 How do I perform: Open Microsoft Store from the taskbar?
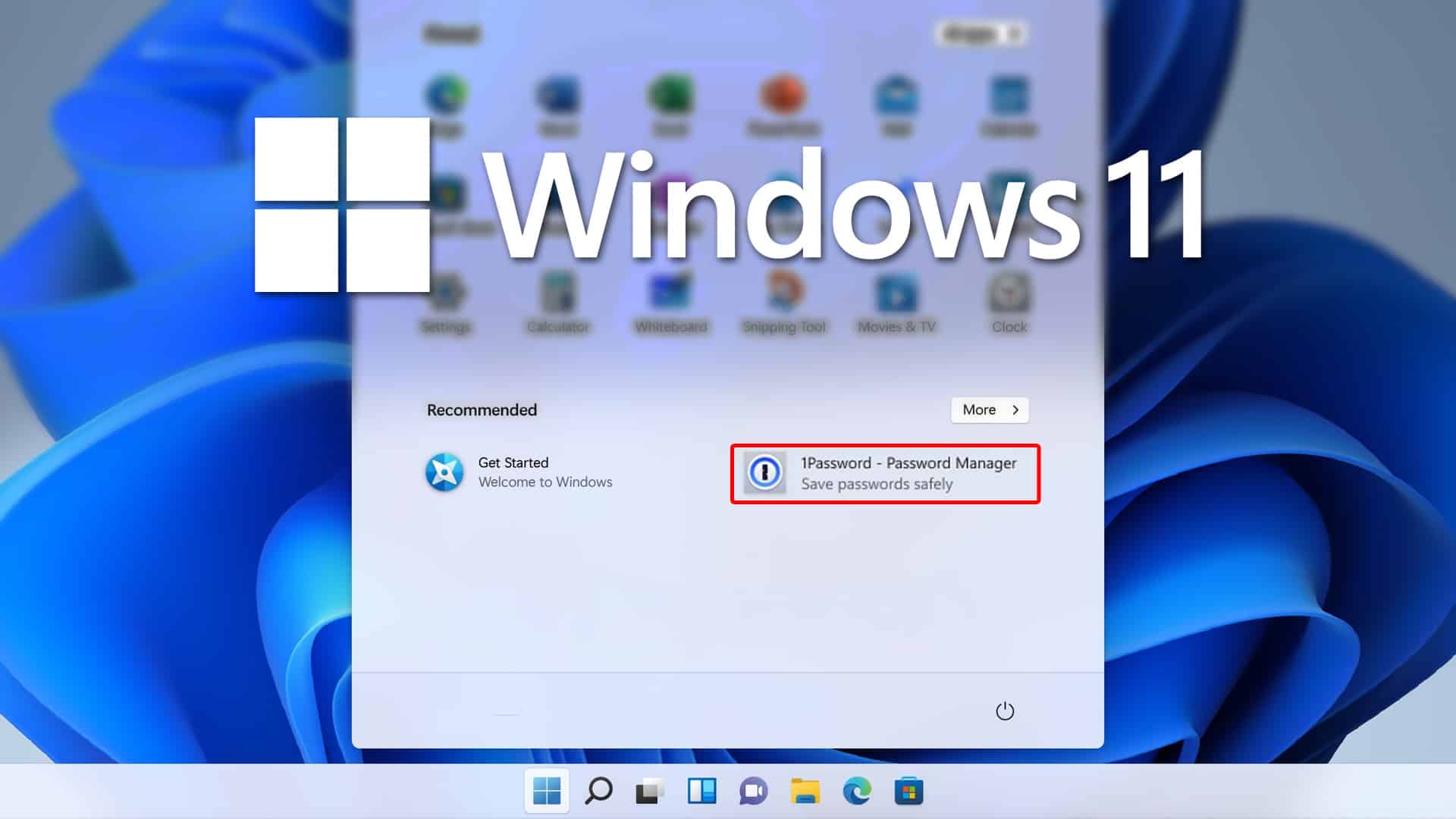[908, 791]
